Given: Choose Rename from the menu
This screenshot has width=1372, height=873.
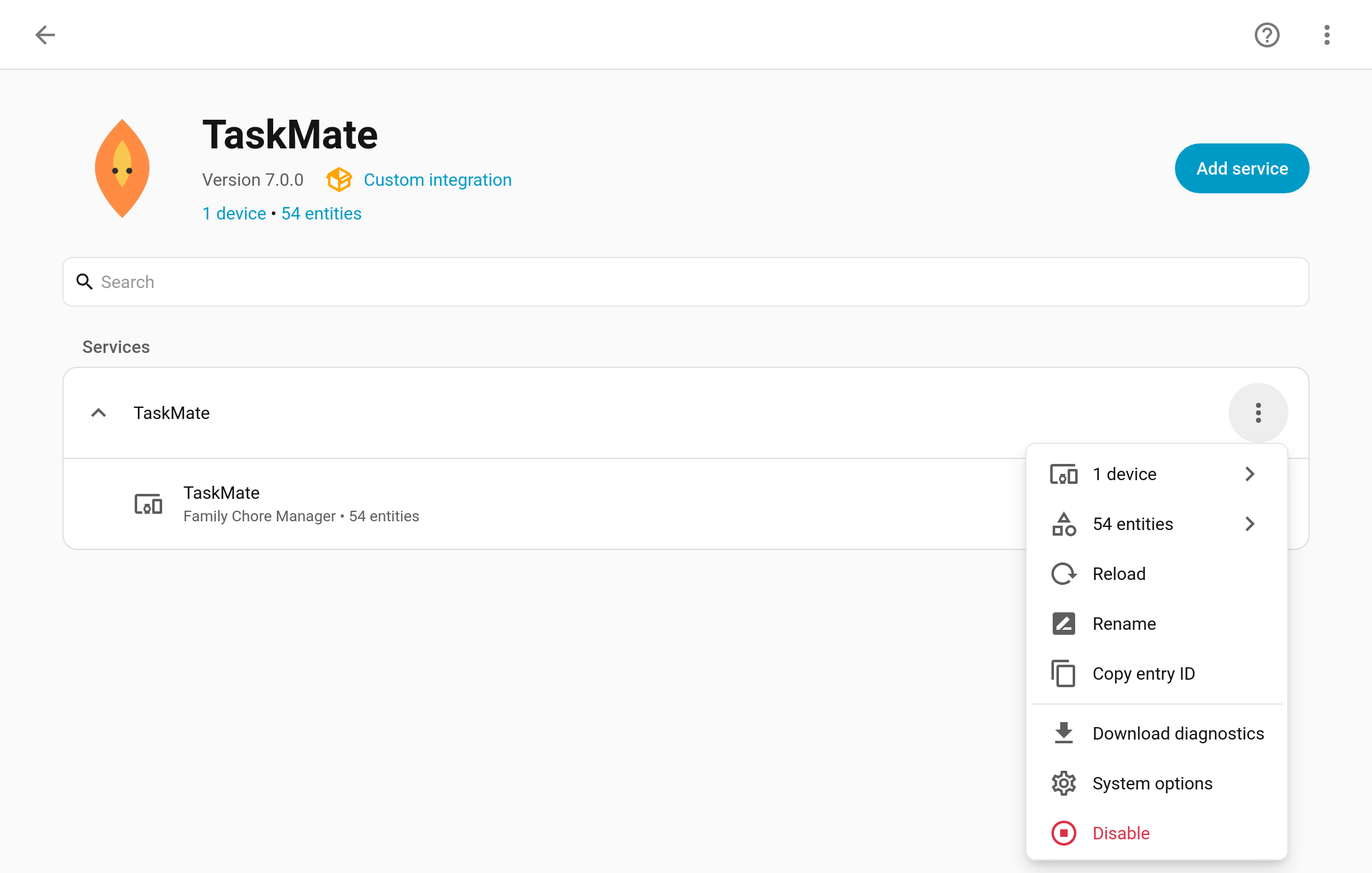Looking at the screenshot, I should tap(1157, 624).
